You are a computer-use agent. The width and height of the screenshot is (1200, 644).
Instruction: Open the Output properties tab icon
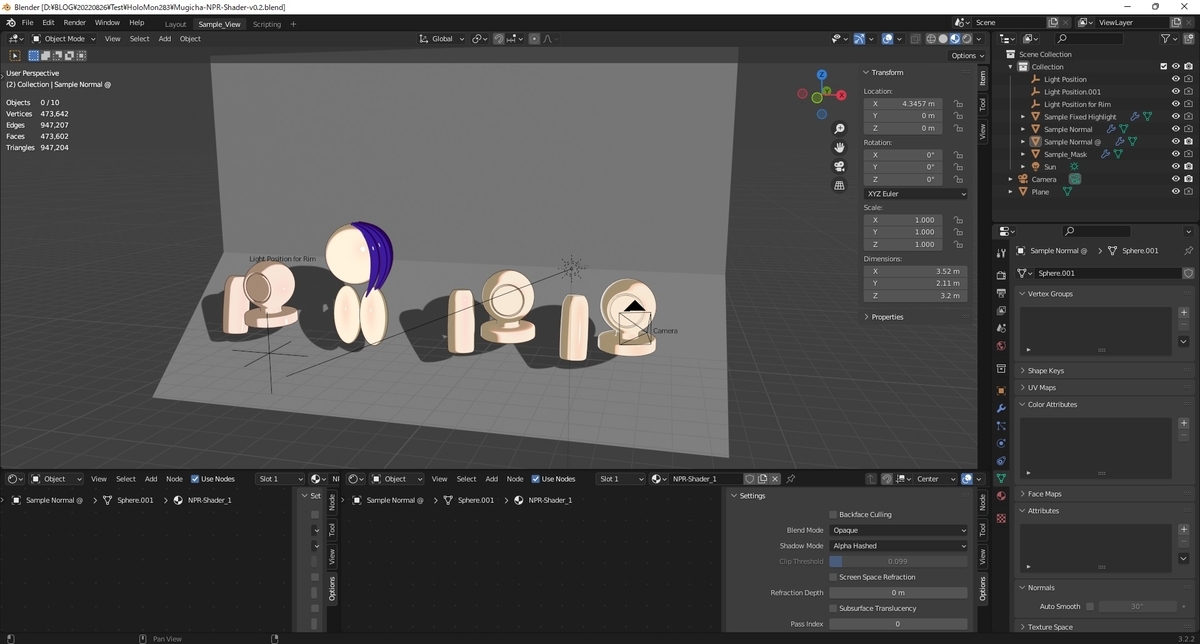point(1001,293)
